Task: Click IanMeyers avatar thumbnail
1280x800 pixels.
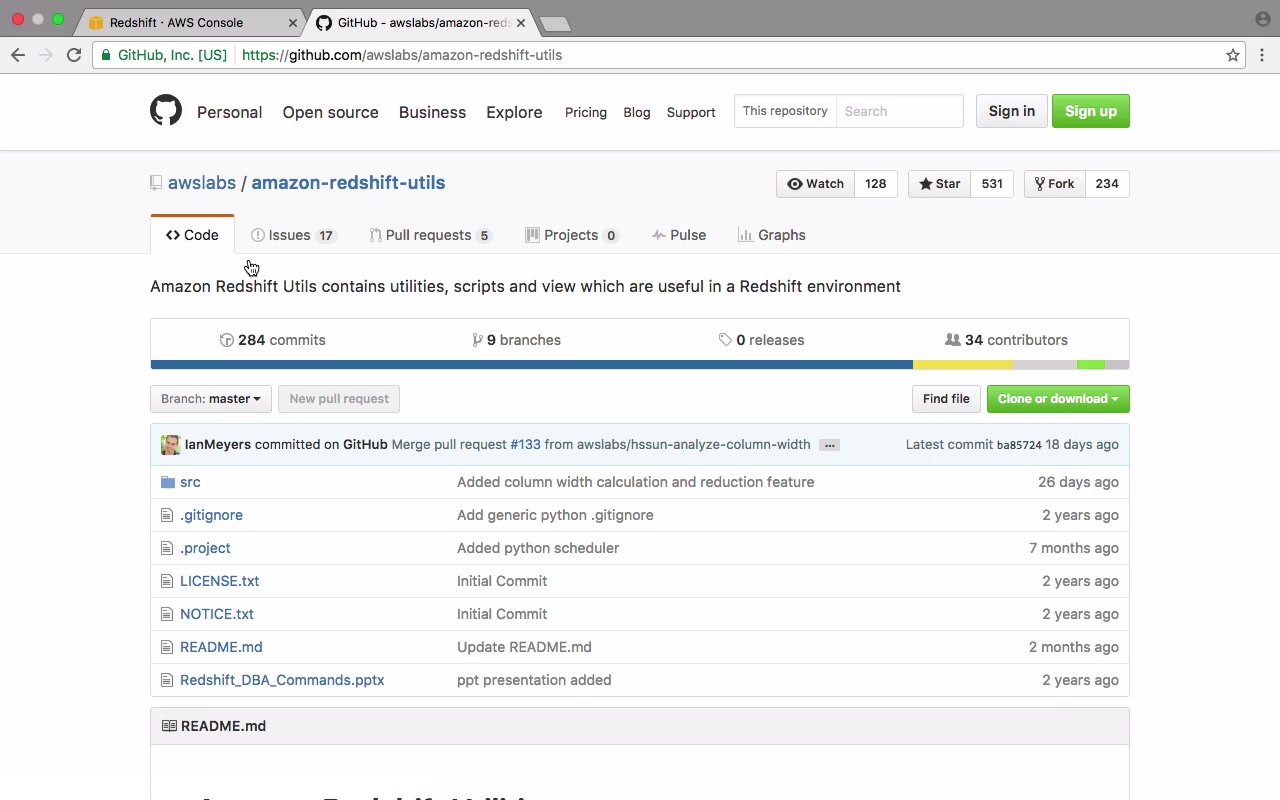Action: (171, 445)
